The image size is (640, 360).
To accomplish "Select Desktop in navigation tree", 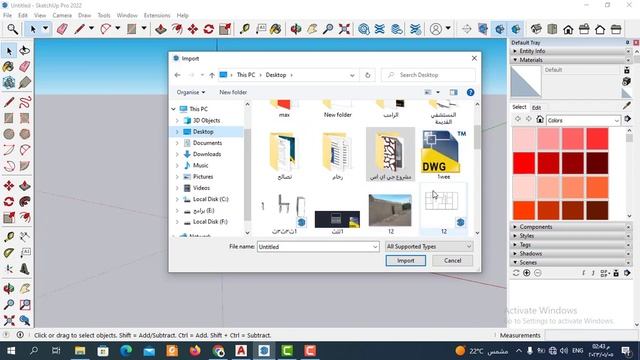I will tap(203, 131).
